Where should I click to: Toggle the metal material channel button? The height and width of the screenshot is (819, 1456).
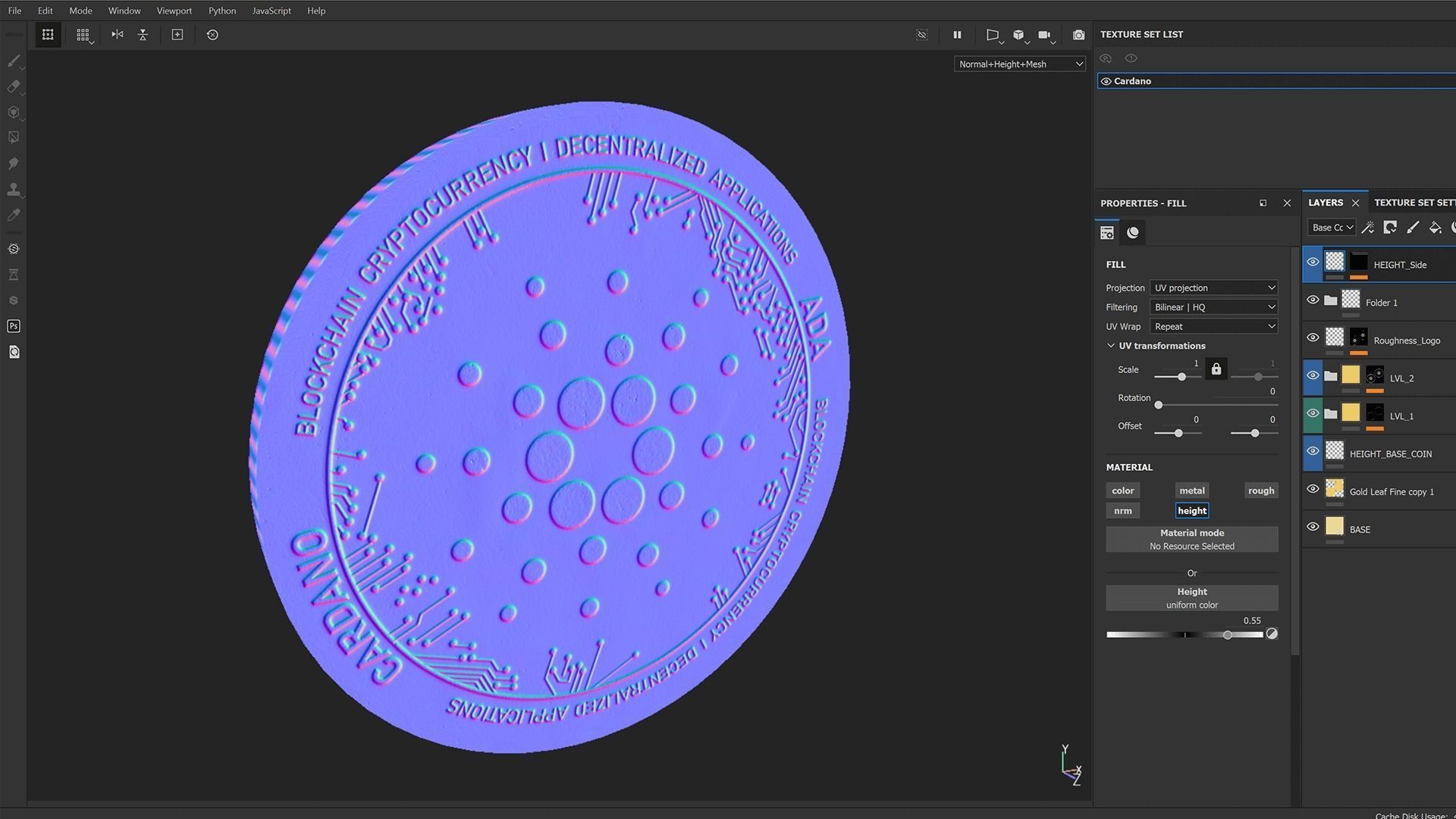point(1192,491)
